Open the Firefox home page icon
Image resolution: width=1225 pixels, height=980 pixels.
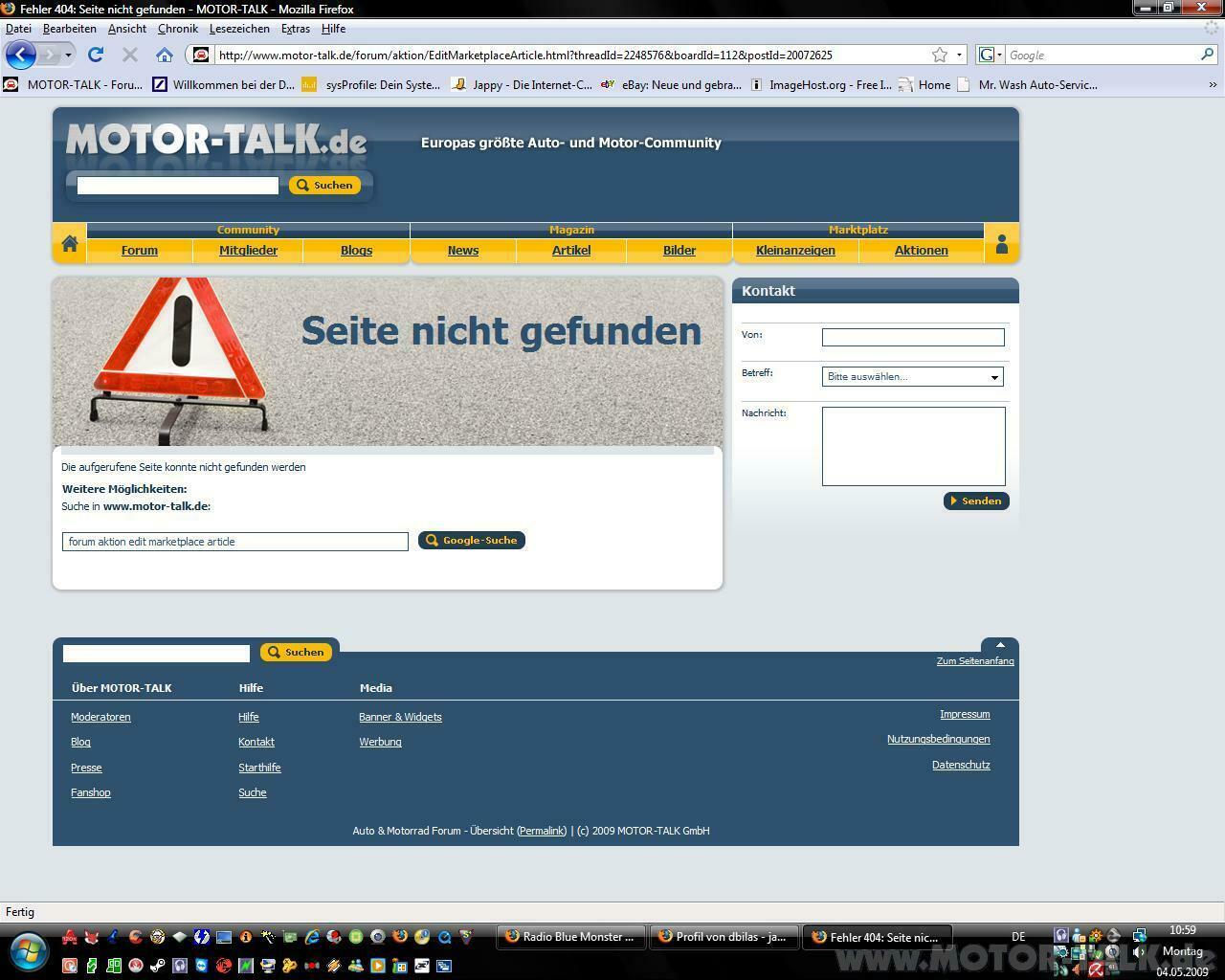pyautogui.click(x=165, y=55)
